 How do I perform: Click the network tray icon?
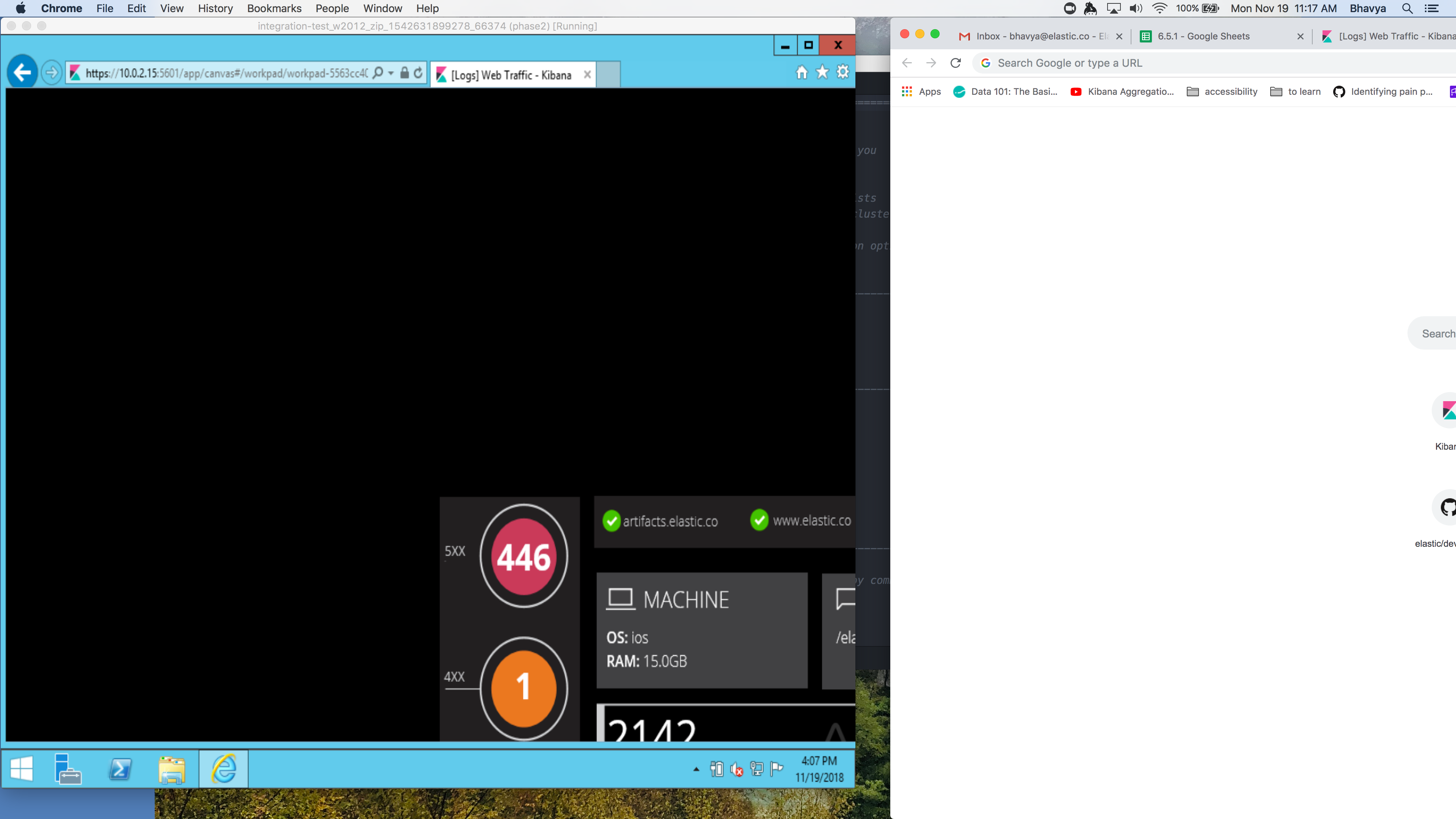click(x=757, y=769)
